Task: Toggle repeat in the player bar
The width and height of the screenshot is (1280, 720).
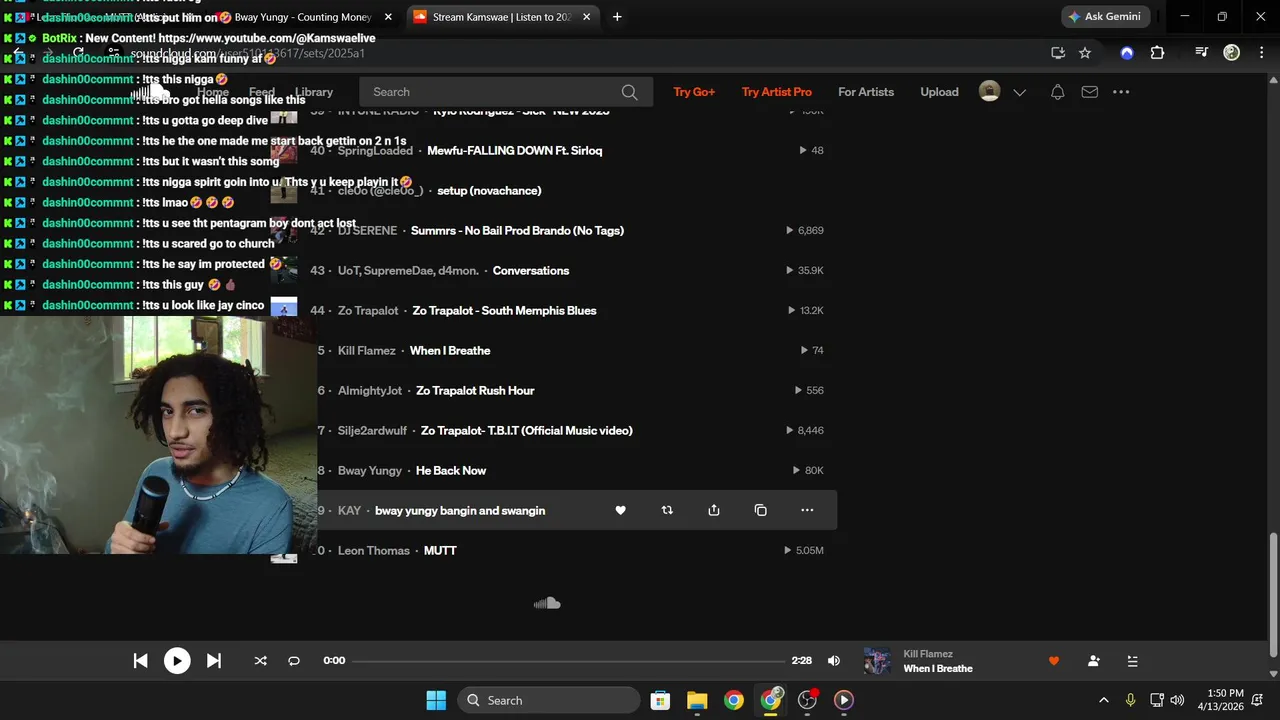Action: tap(294, 661)
